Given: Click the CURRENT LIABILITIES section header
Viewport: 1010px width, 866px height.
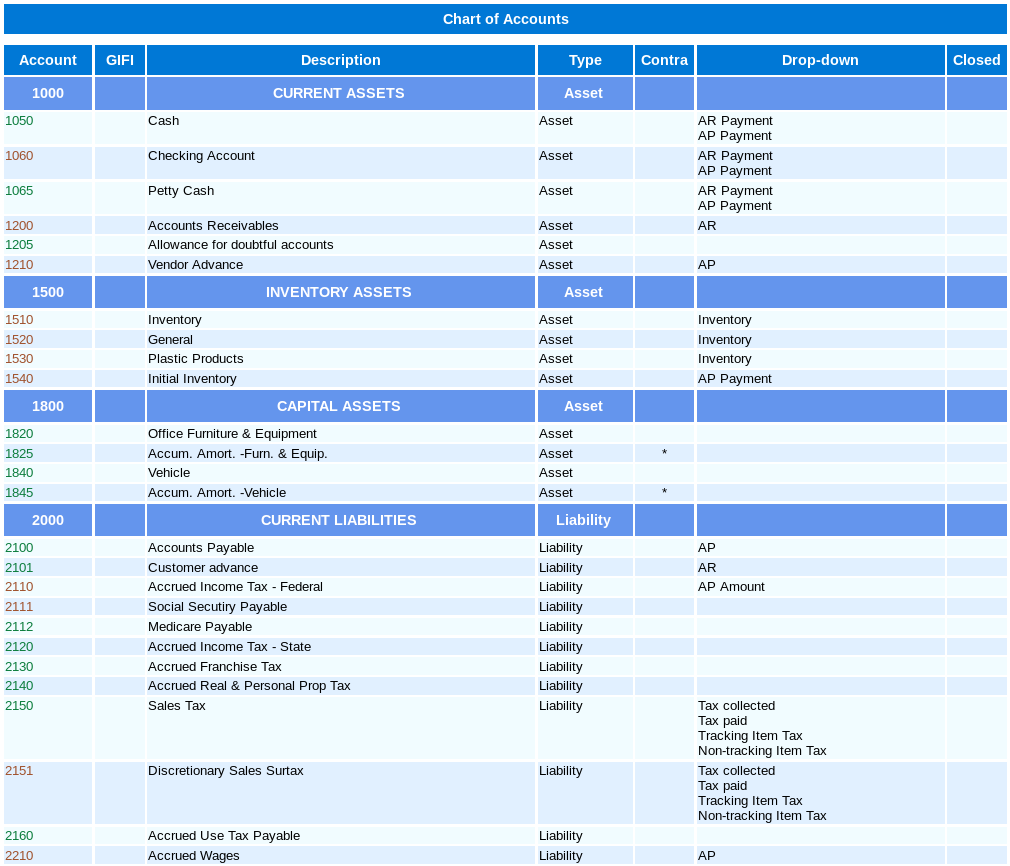Looking at the screenshot, I should point(339,520).
